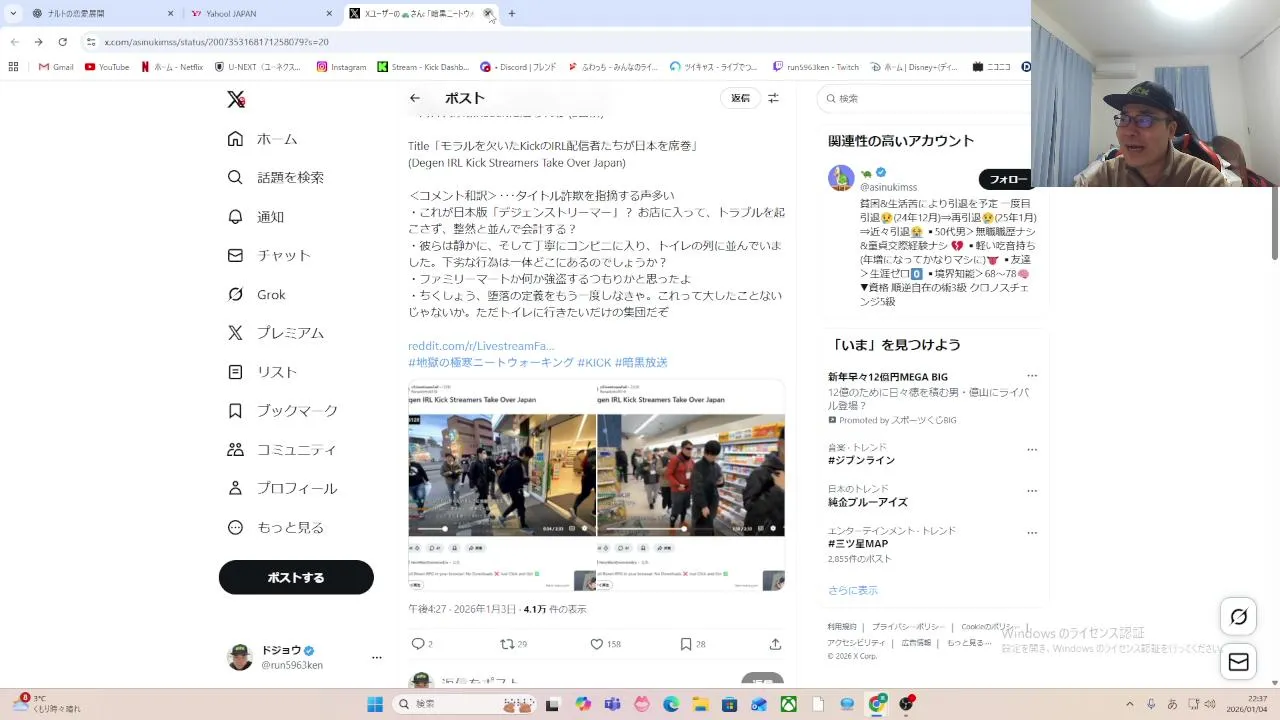The width and height of the screenshot is (1280, 720).
Task: Go to ブックマーク in sidebar
Action: [282, 411]
